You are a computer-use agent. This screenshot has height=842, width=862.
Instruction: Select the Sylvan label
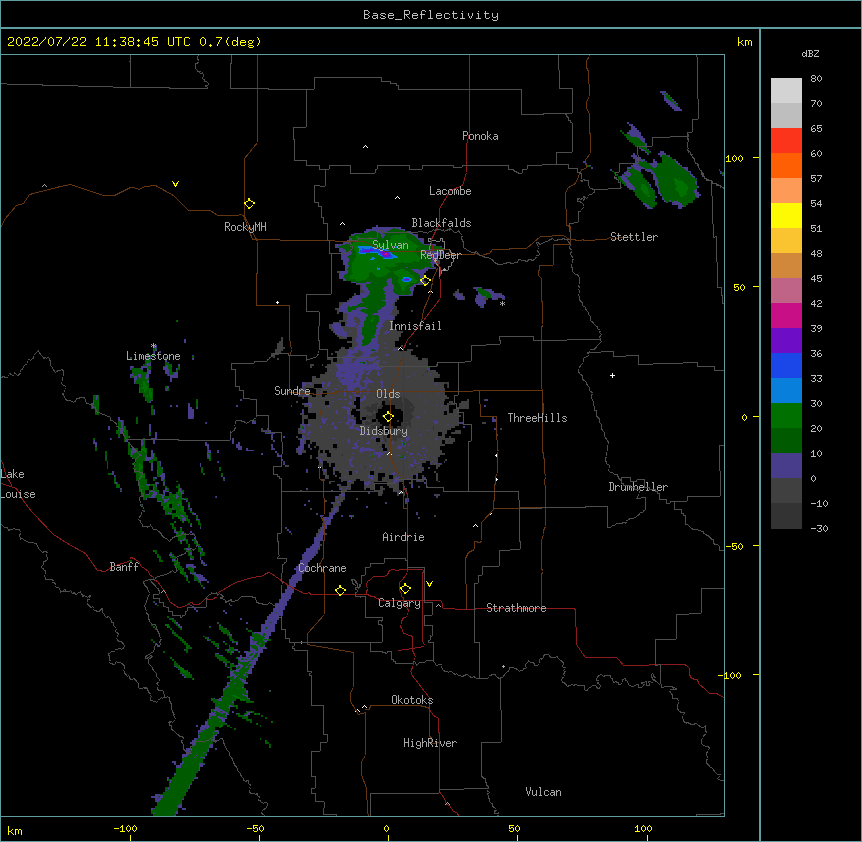390,245
